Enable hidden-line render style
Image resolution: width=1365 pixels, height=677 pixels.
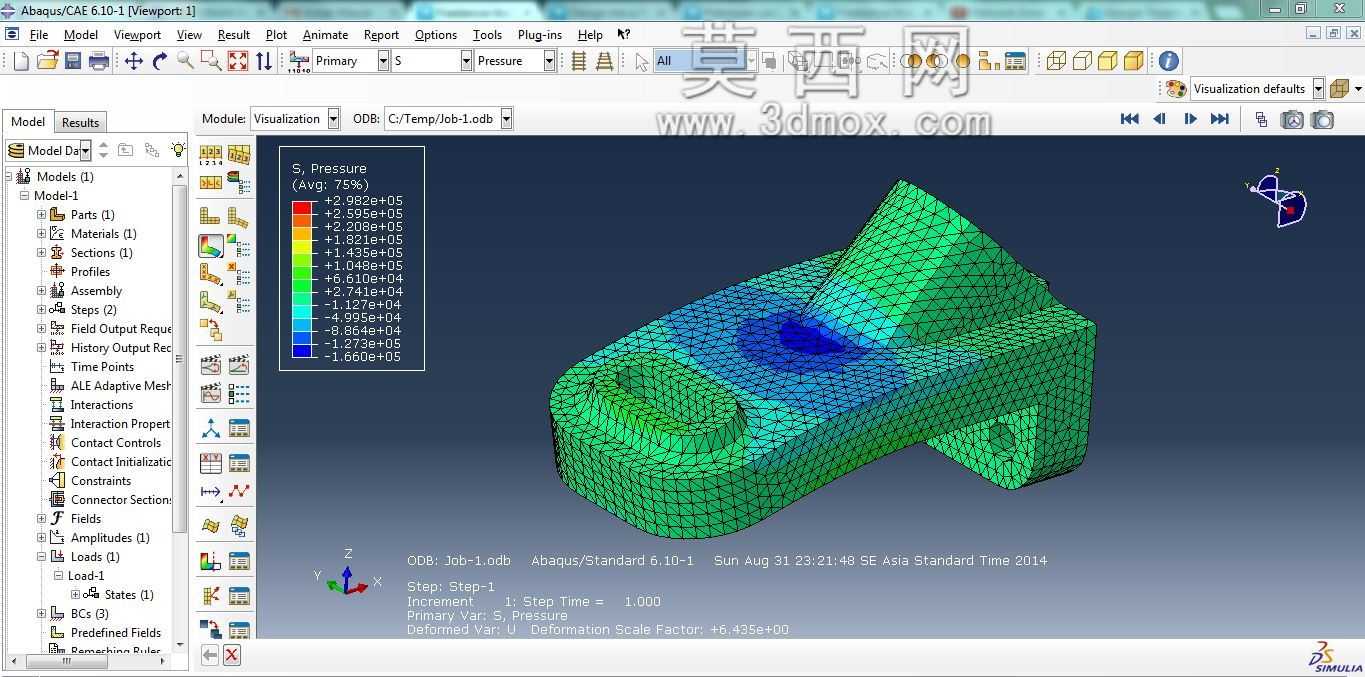[1082, 61]
